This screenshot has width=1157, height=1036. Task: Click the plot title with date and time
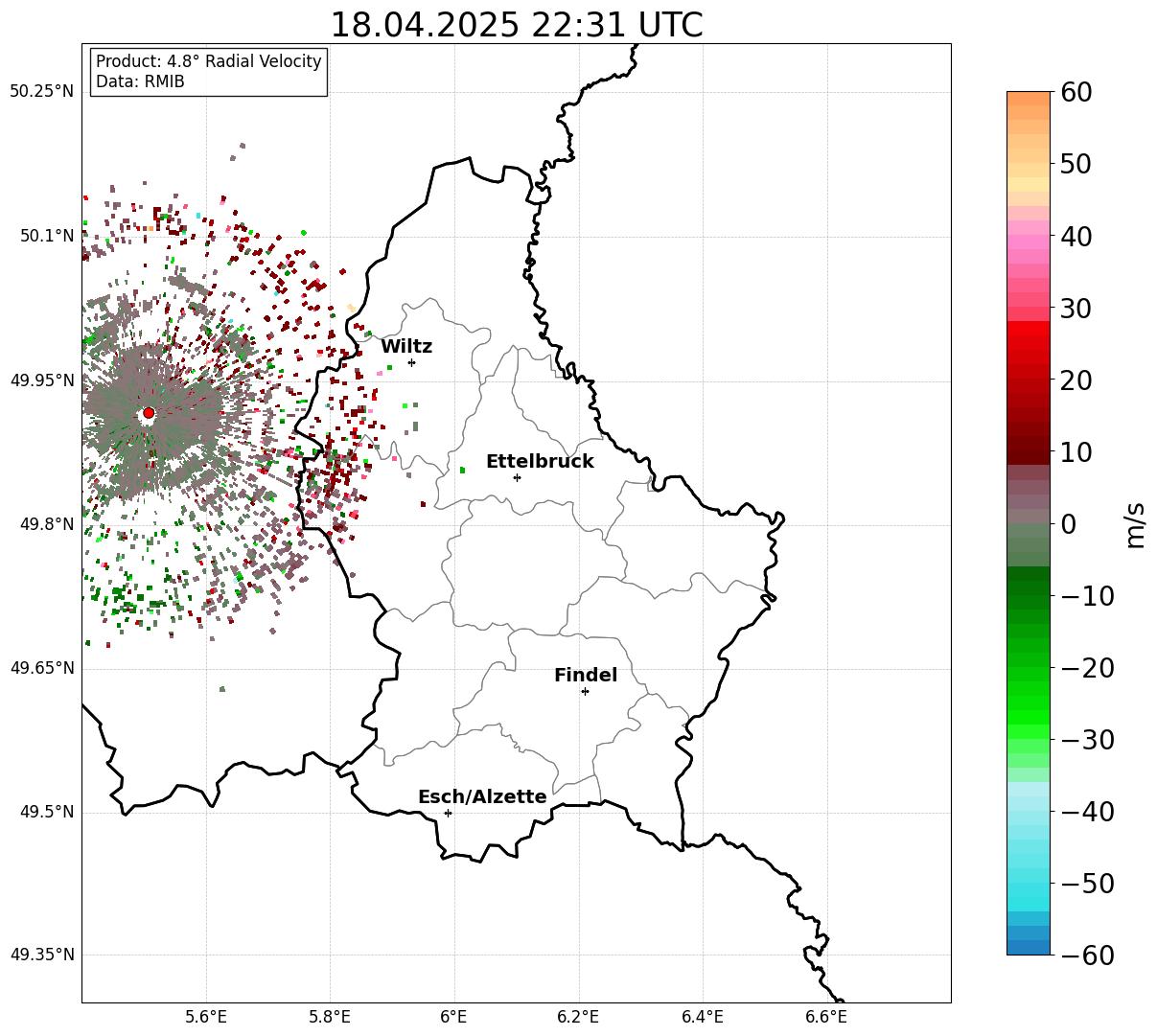pos(516,25)
